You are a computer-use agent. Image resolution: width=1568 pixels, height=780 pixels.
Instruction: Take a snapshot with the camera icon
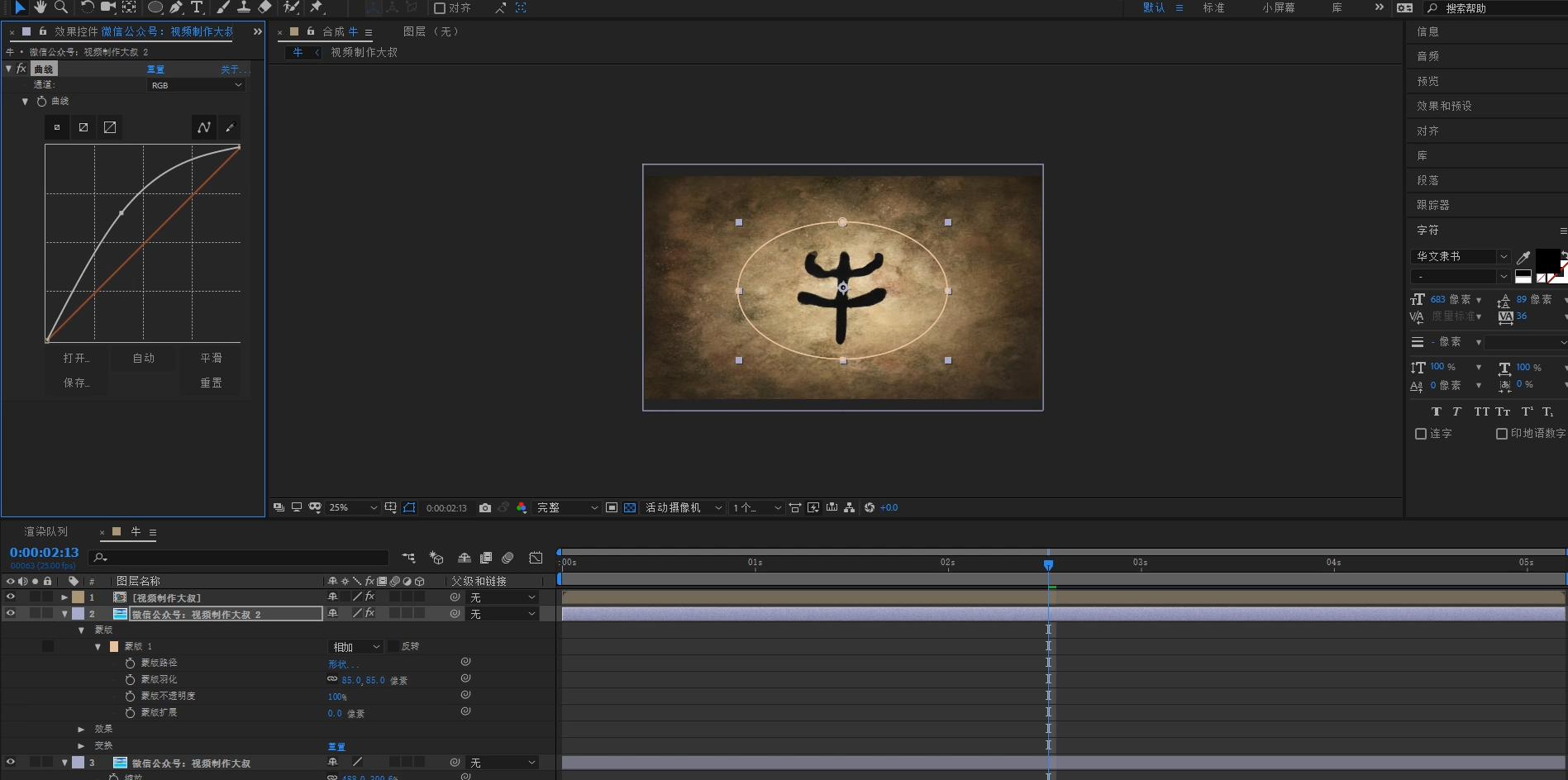(x=485, y=507)
